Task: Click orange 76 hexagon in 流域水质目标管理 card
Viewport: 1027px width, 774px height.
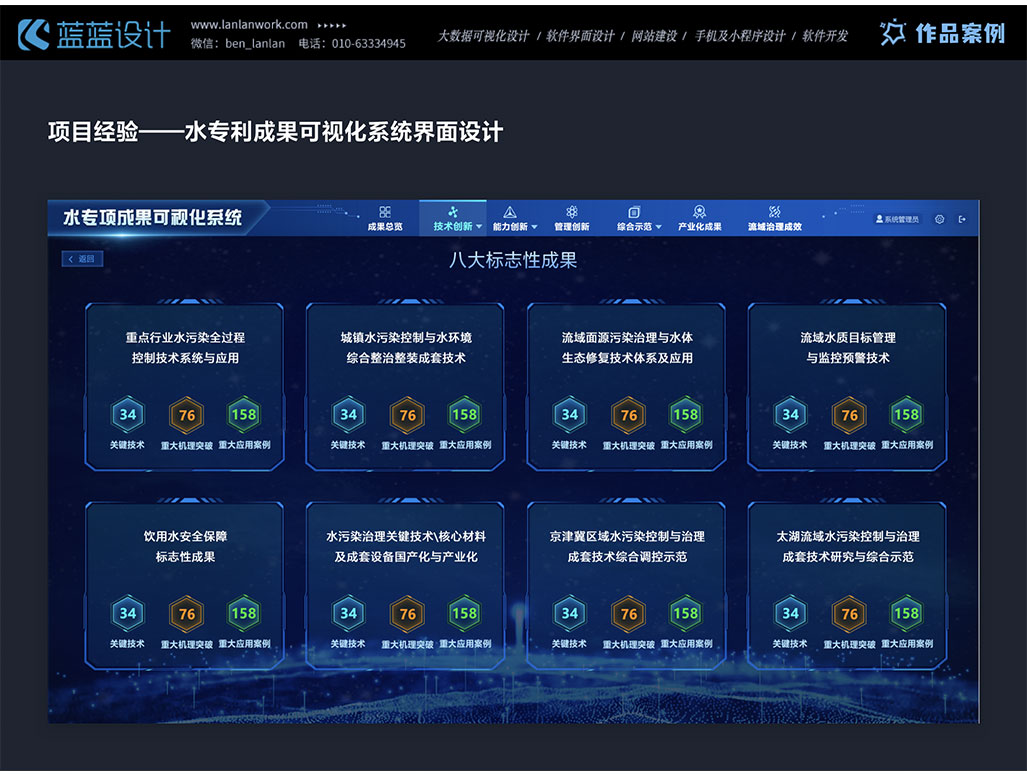Action: (x=849, y=414)
